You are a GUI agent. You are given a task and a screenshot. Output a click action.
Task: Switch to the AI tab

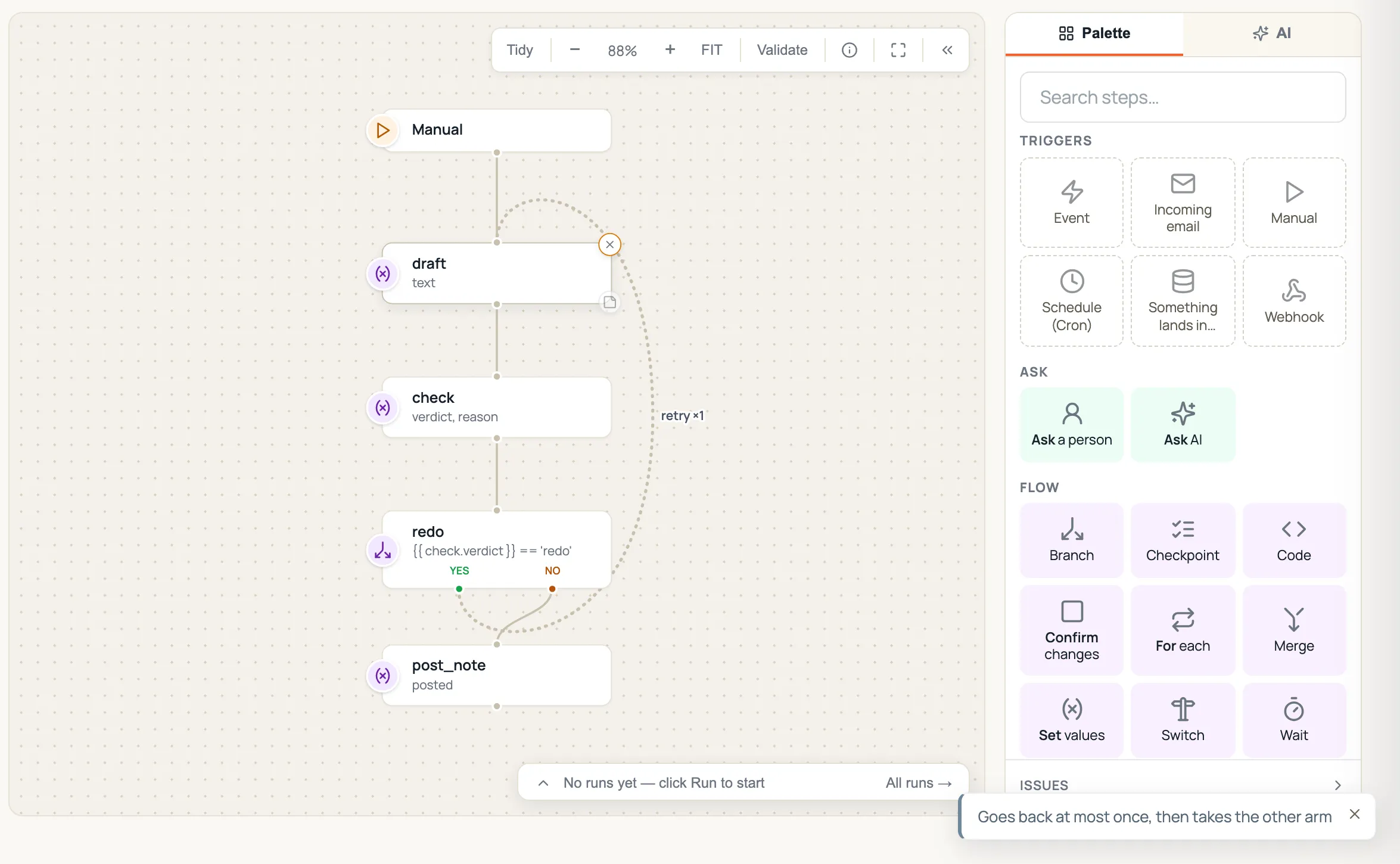click(x=1271, y=33)
